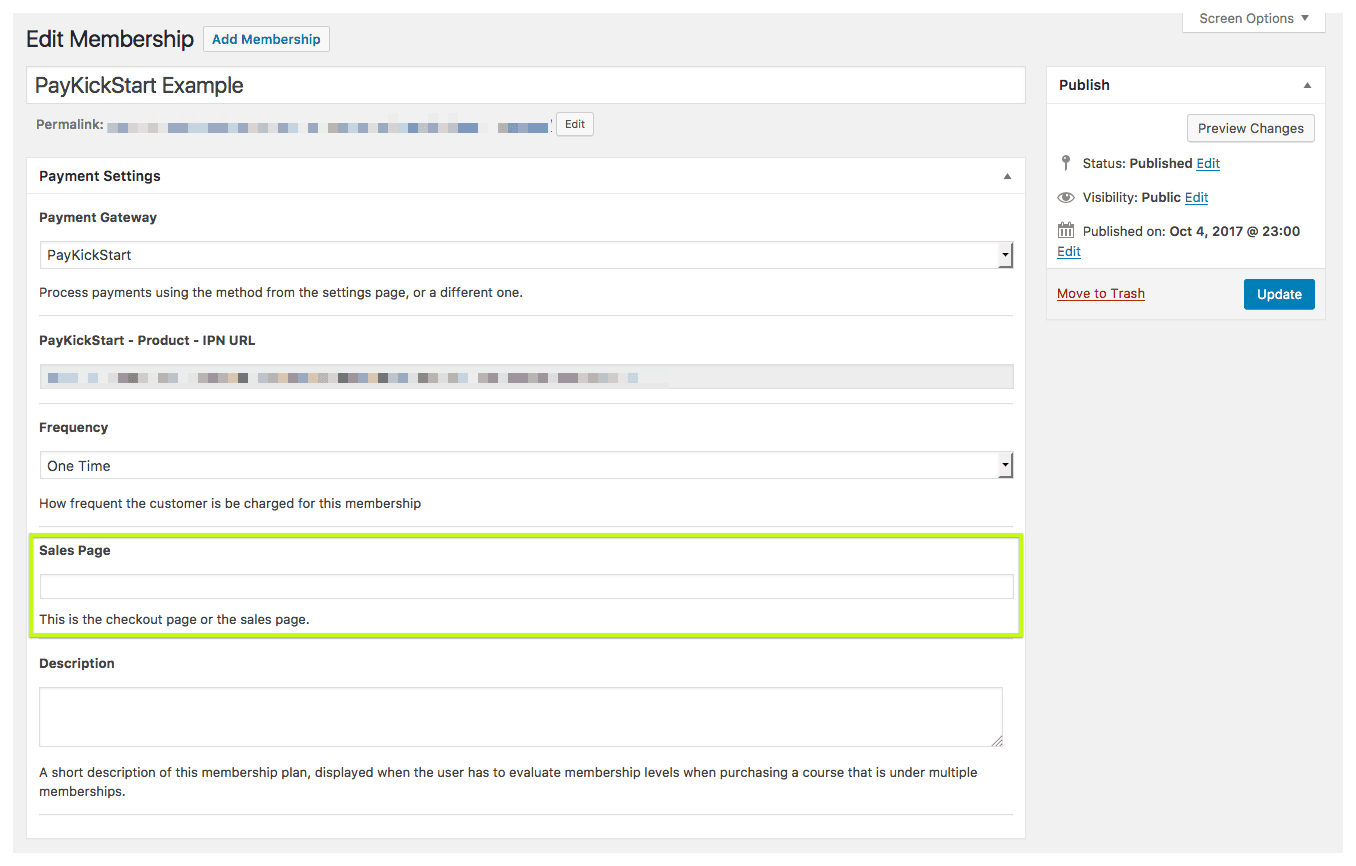Edit the membership title field
The image size is (1356, 866).
pyautogui.click(x=526, y=85)
